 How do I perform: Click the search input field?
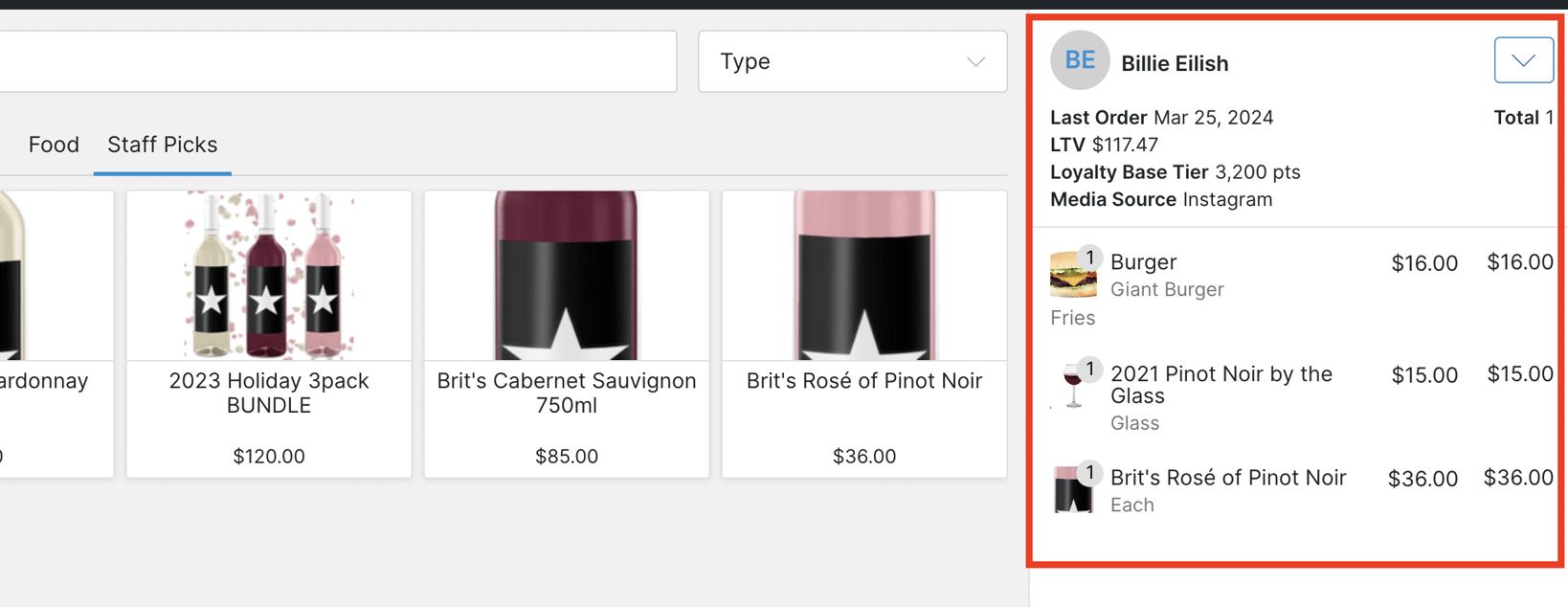pos(335,61)
